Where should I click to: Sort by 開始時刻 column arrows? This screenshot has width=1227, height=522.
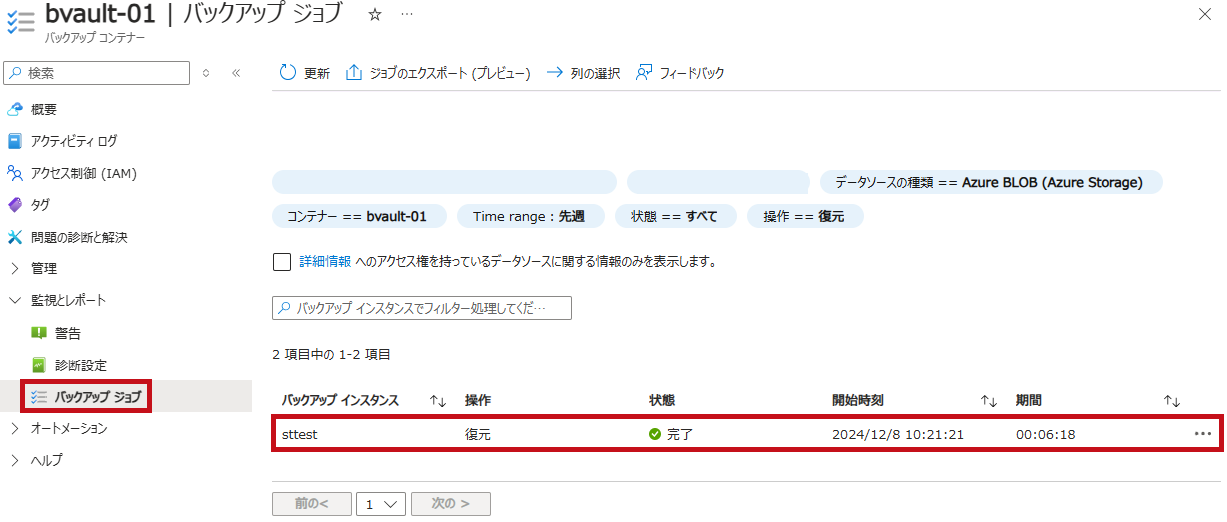988,401
